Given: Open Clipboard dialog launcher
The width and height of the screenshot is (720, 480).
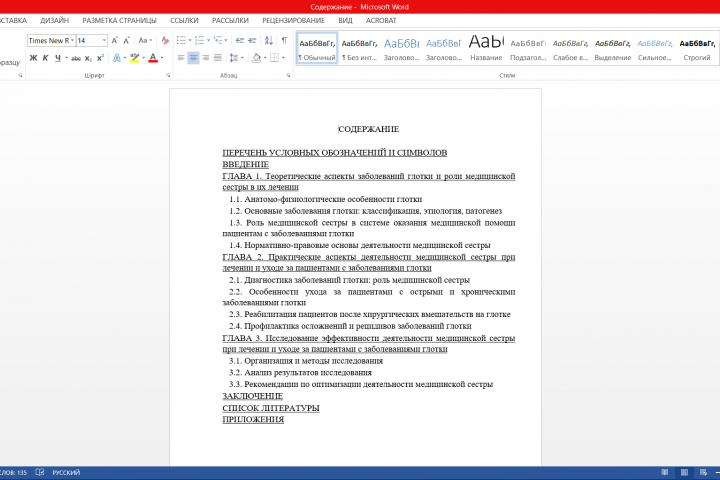Looking at the screenshot, I should point(20,75).
